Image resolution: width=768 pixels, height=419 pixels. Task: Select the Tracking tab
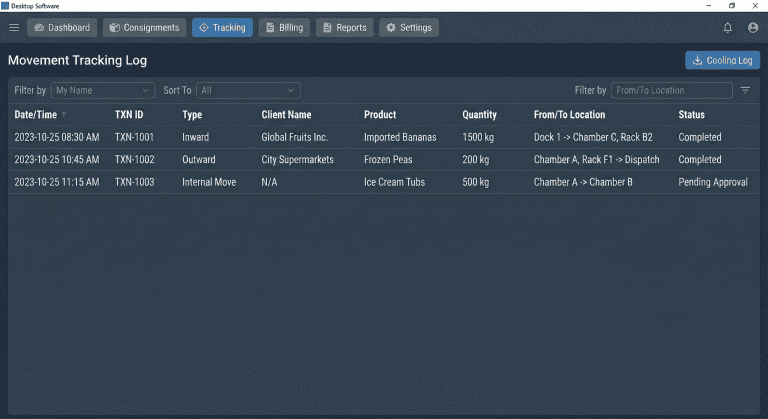point(222,28)
